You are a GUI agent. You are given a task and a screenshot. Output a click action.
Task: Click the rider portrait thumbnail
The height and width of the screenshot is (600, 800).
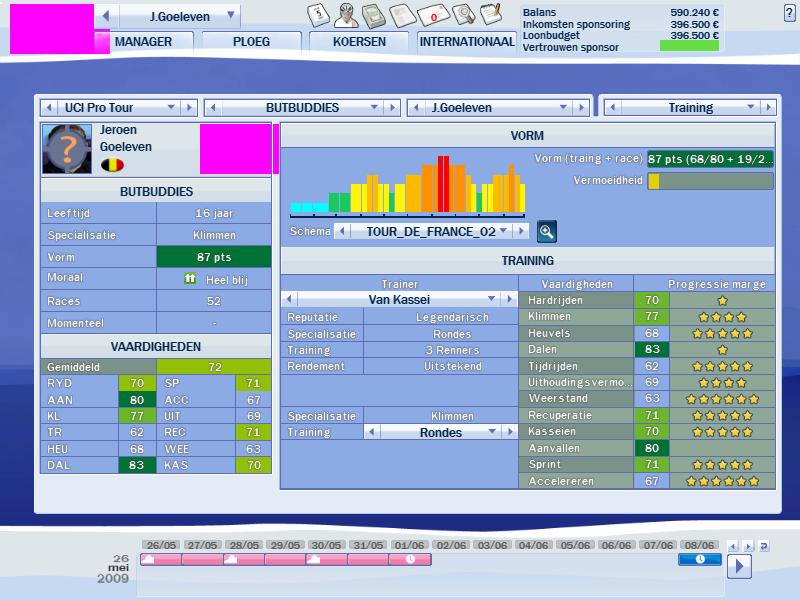(68, 149)
